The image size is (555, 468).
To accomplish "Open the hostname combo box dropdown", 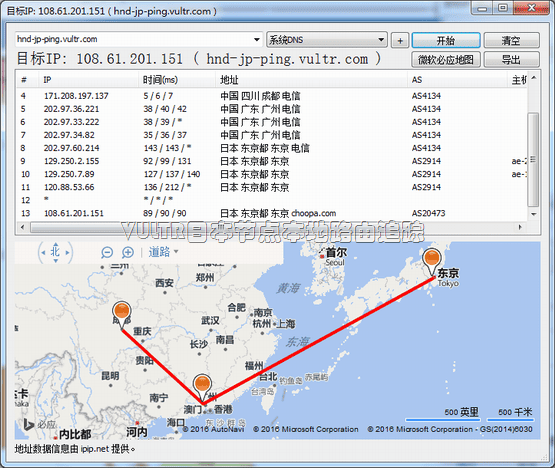I will pos(257,39).
